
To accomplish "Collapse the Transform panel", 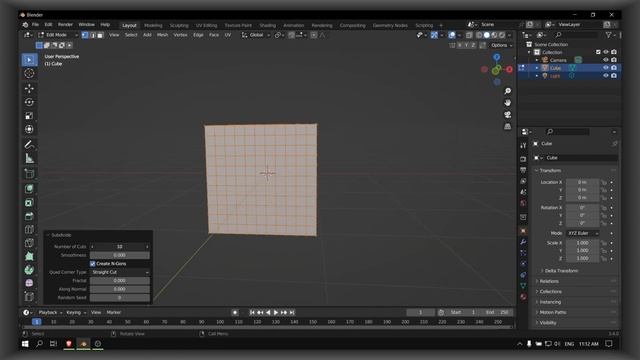I will tap(549, 171).
